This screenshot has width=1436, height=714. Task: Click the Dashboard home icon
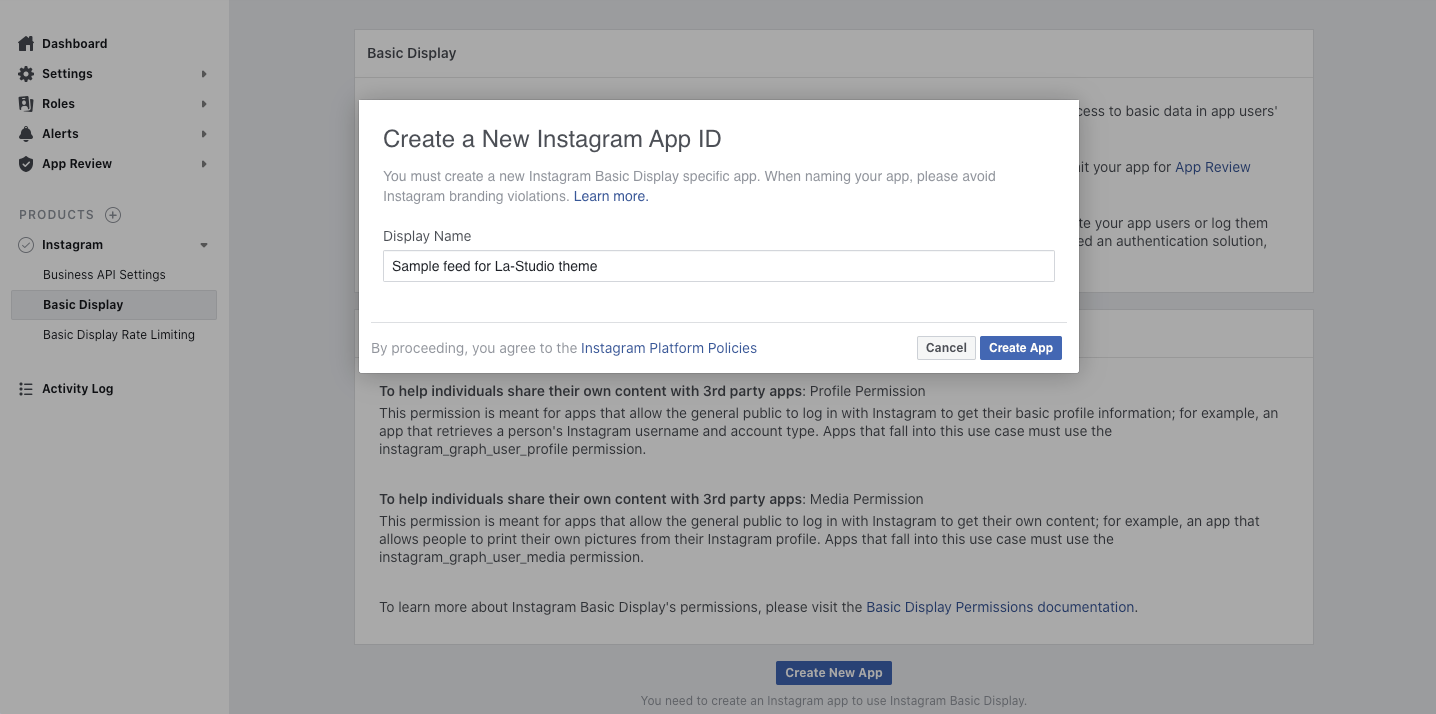pyautogui.click(x=27, y=44)
